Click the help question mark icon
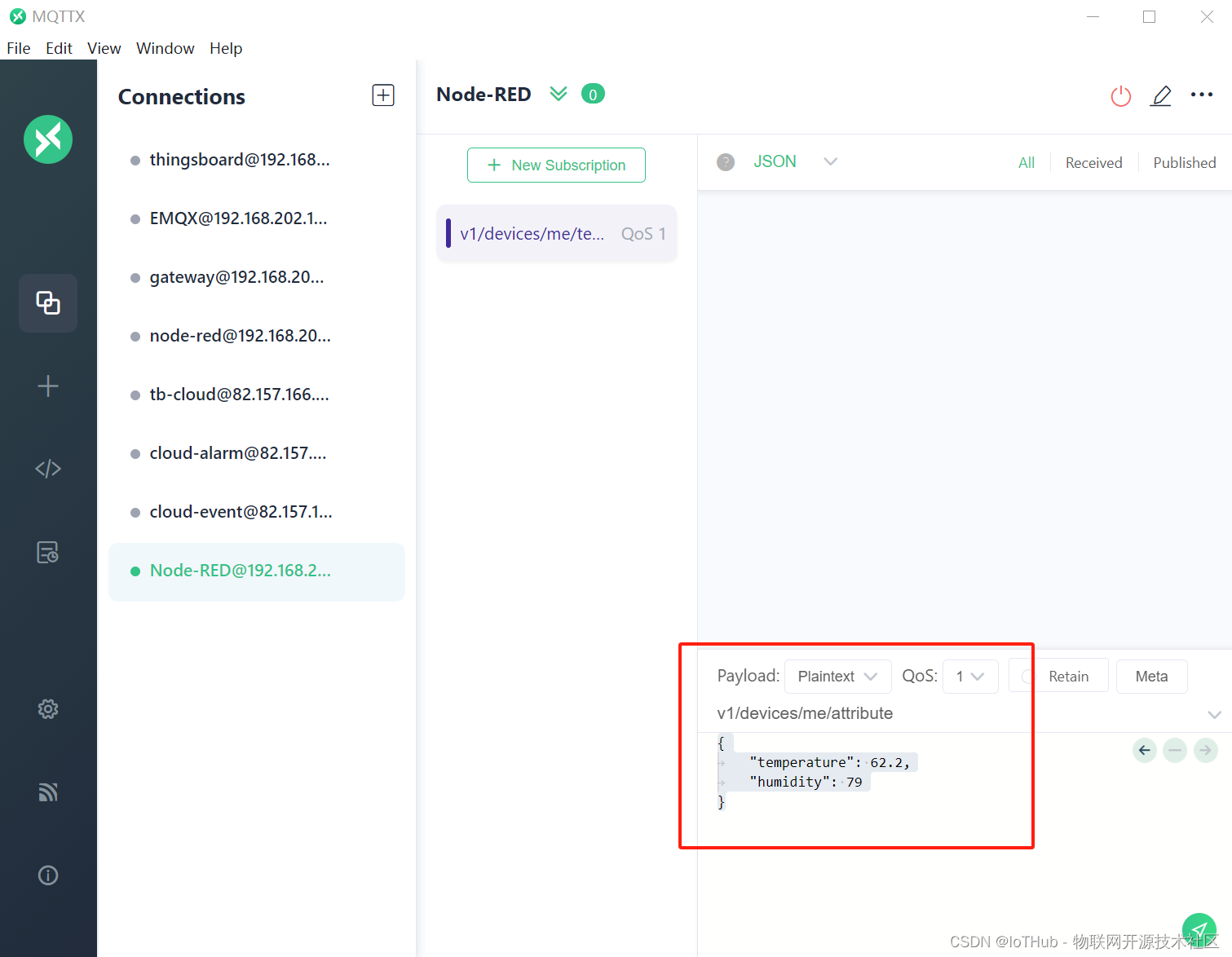Viewport: 1232px width, 957px height. click(726, 162)
